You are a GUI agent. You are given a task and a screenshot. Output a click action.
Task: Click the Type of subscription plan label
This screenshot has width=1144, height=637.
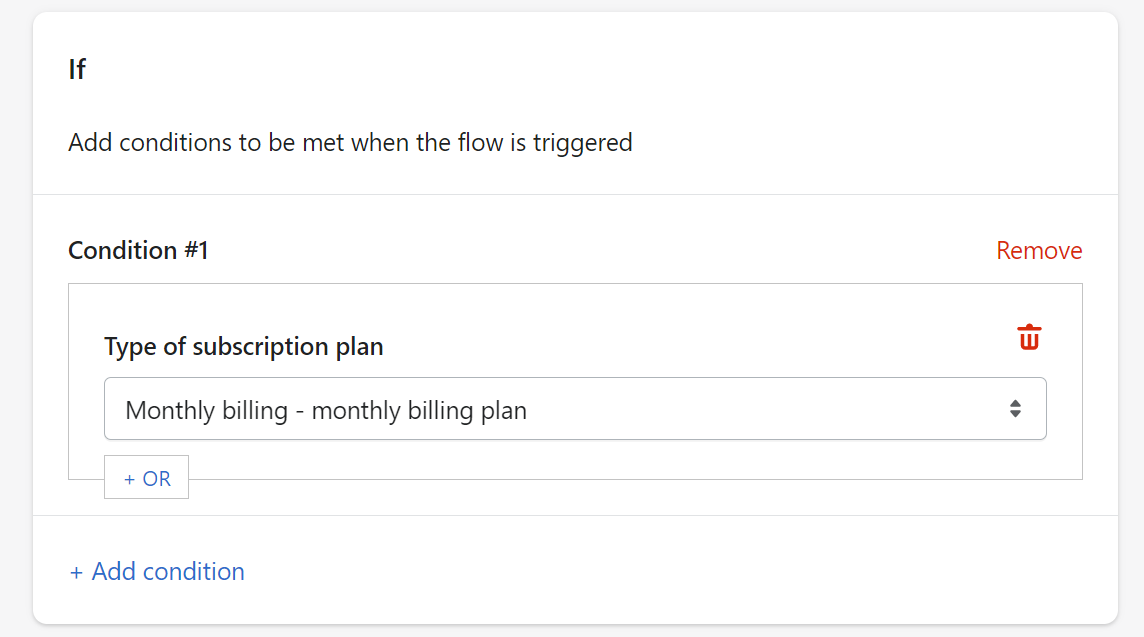point(244,347)
